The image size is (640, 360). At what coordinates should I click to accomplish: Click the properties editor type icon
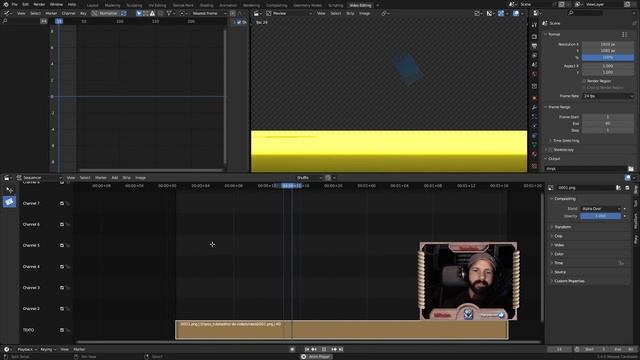[536, 13]
